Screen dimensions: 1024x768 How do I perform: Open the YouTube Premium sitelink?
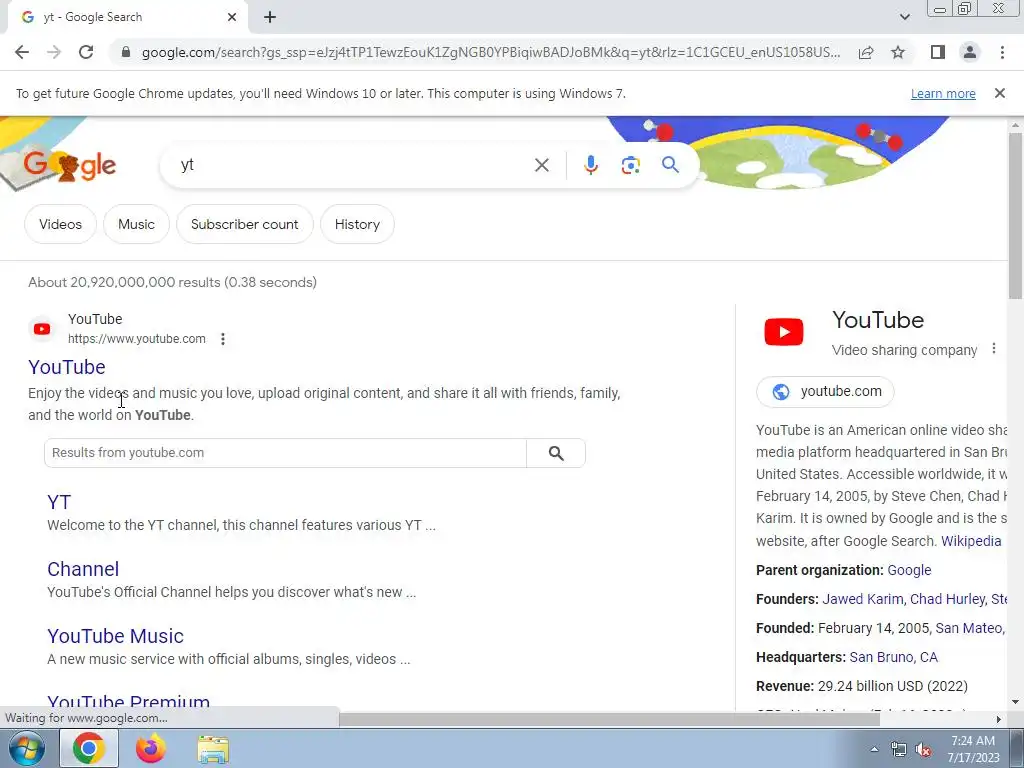tap(128, 701)
